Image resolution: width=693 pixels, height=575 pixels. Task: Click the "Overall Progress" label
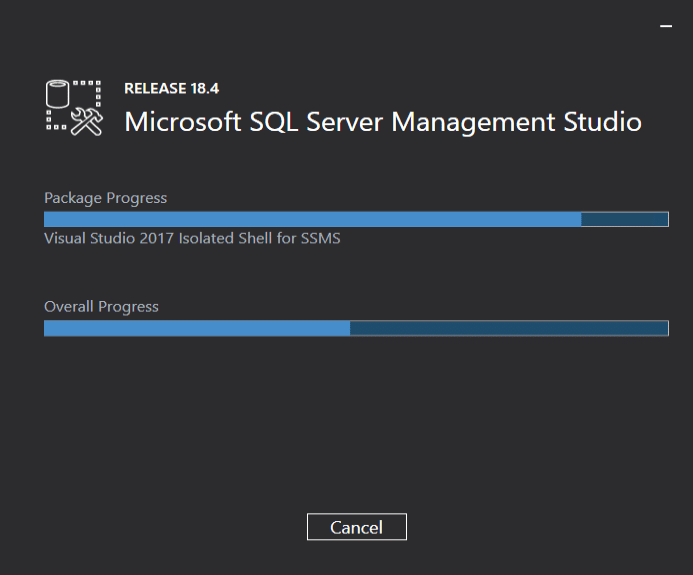click(101, 306)
